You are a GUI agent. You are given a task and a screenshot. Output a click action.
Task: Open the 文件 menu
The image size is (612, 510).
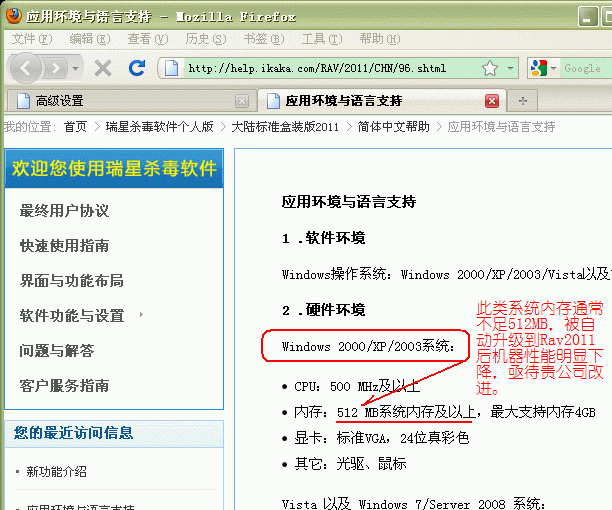[32, 39]
